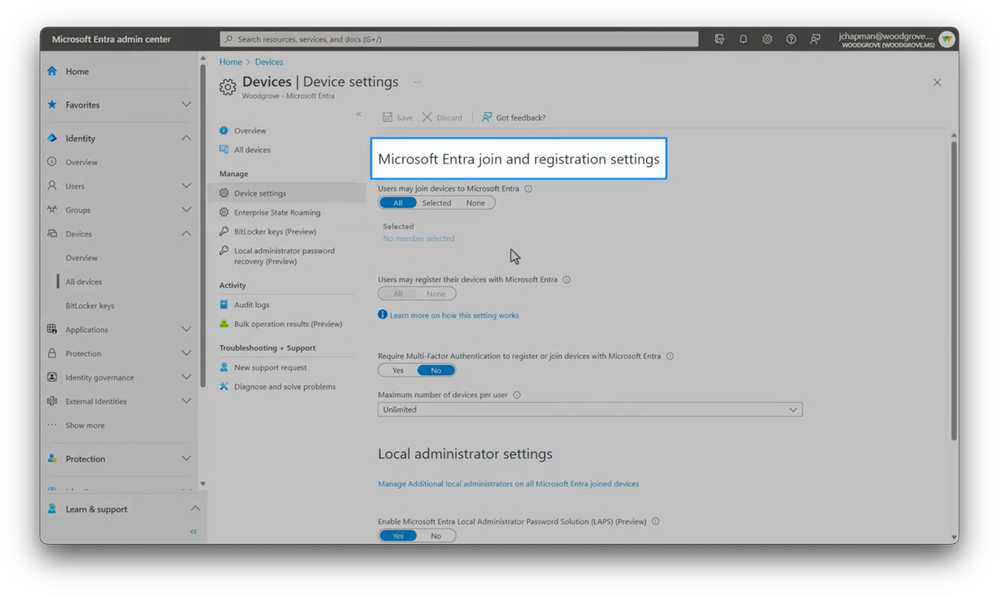Click the Learn & support person icon
Image resolution: width=999 pixels, height=597 pixels.
click(x=52, y=508)
